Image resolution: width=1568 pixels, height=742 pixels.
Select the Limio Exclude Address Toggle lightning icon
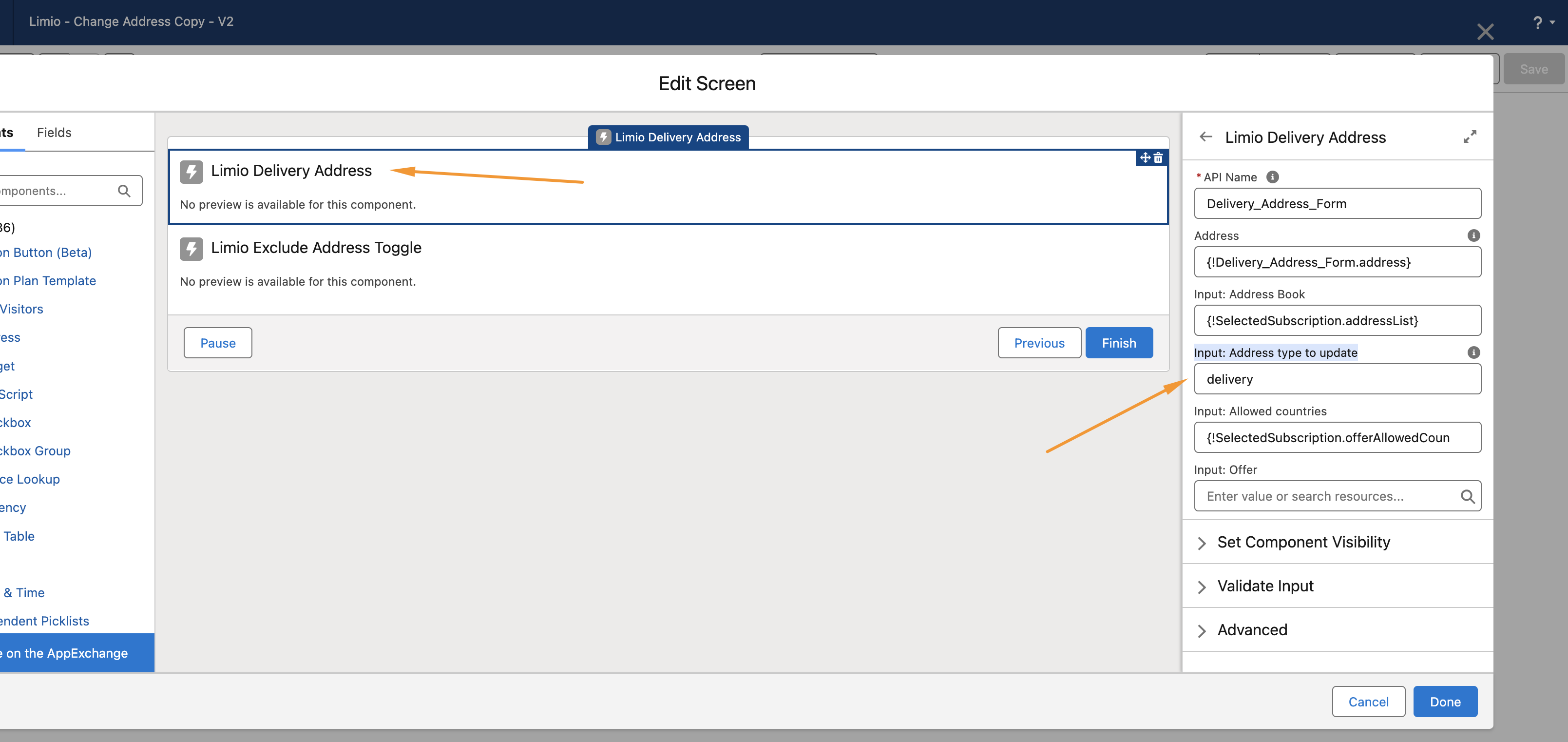[x=191, y=249]
